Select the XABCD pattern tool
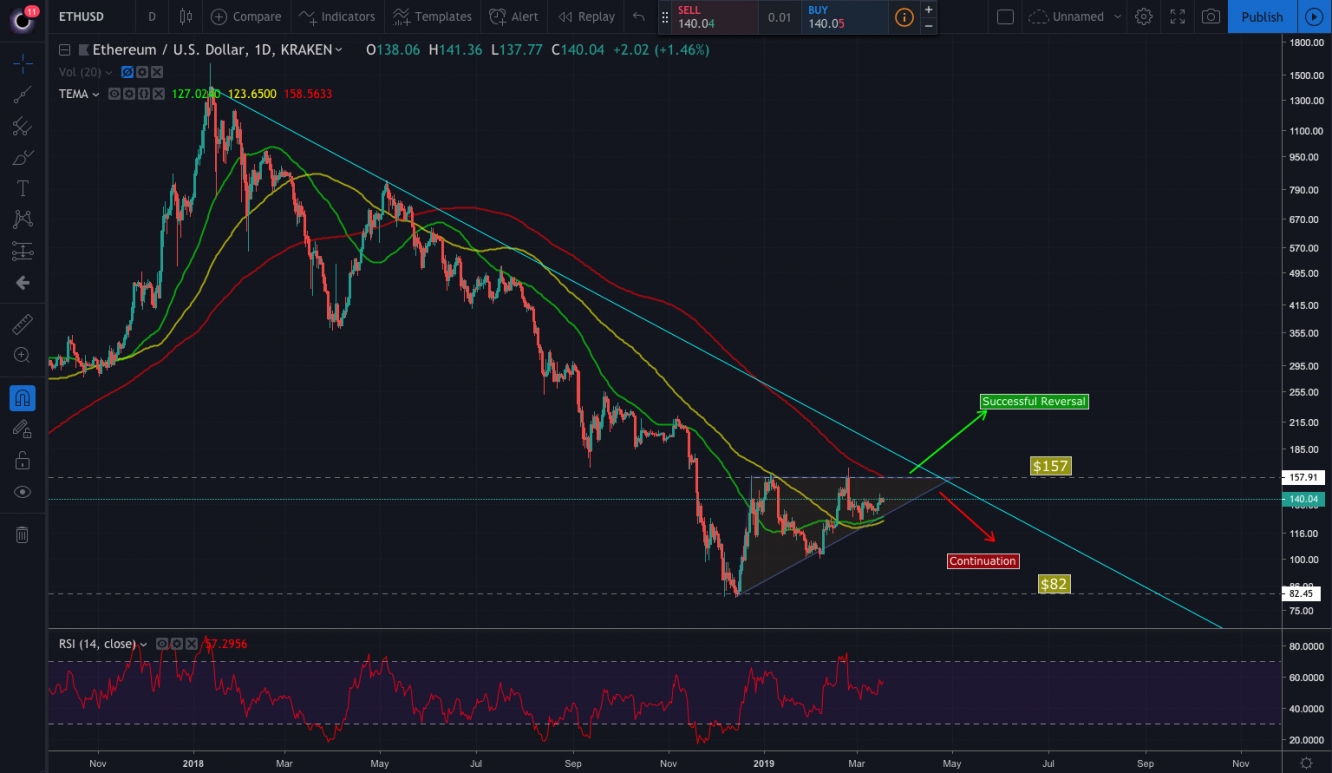This screenshot has width=1332, height=773. [22, 220]
